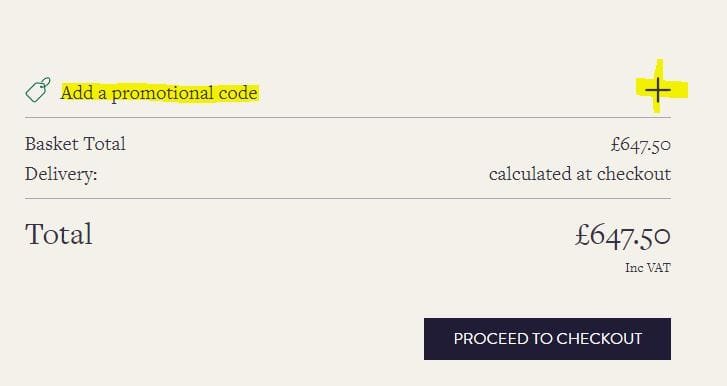The image size is (727, 386).
Task: Click the large final total price £647.50
Action: (623, 235)
